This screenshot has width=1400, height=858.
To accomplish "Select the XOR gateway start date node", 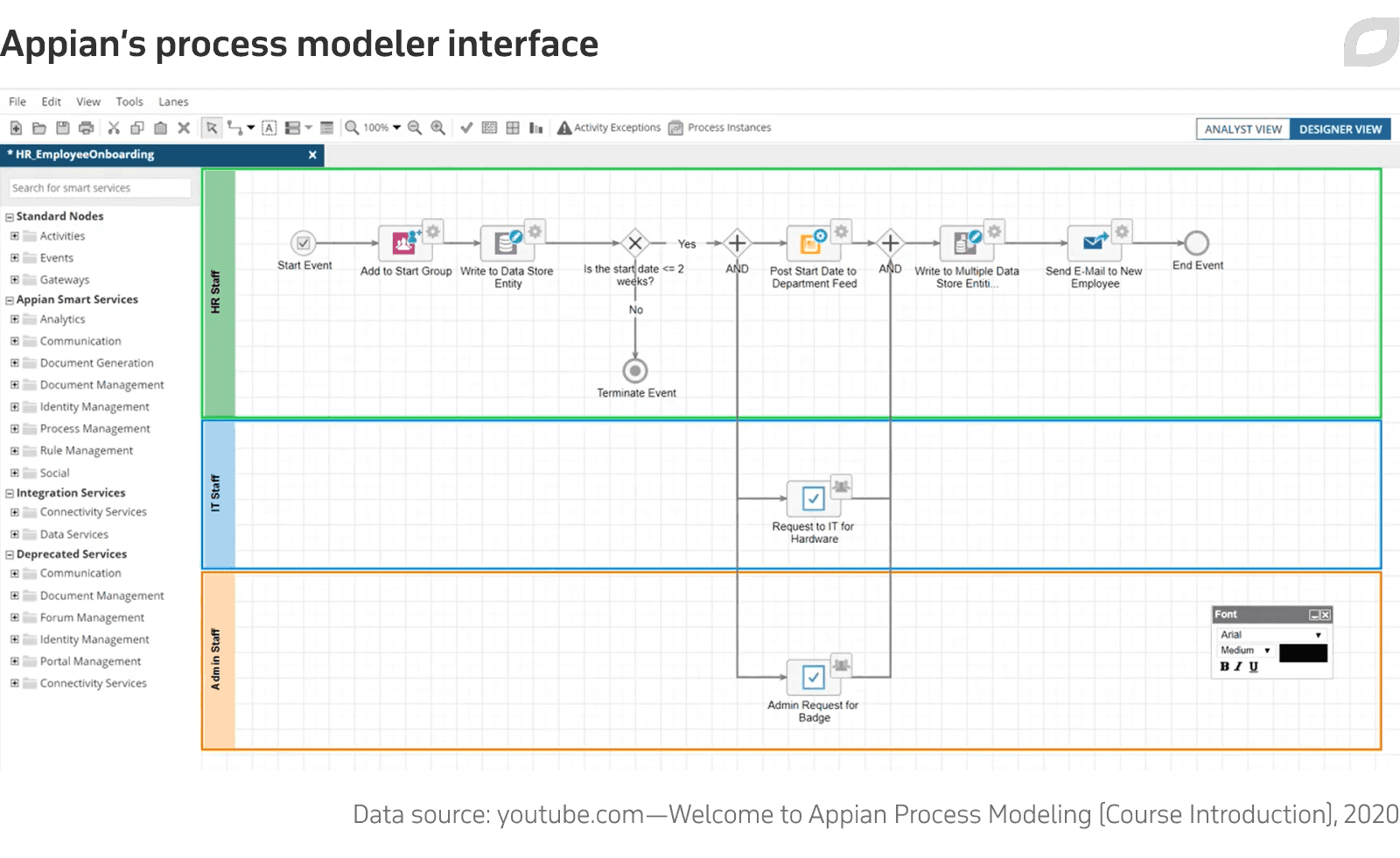I will tap(635, 243).
